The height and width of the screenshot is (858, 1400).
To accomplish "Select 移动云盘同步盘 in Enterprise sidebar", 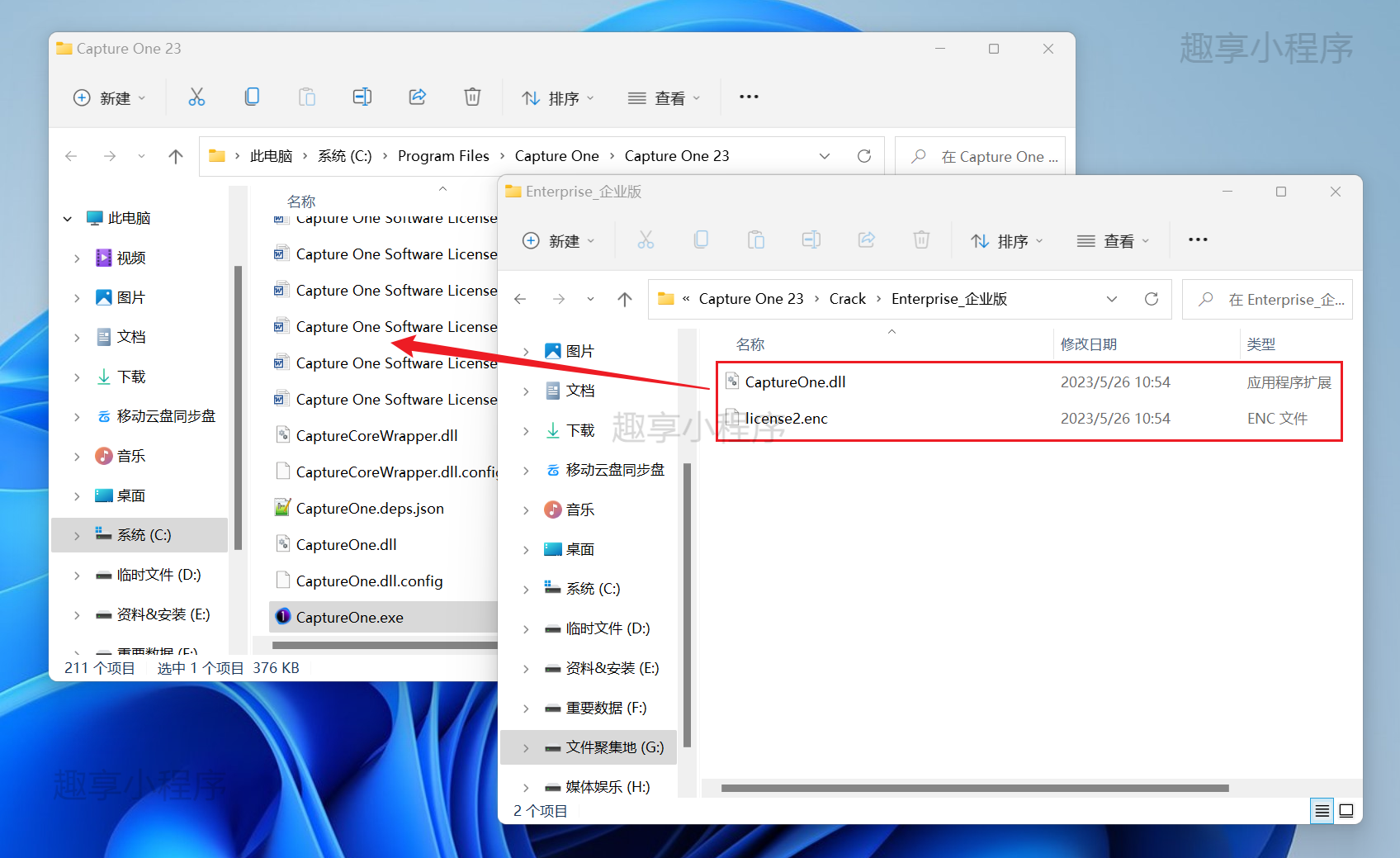I will (x=589, y=470).
